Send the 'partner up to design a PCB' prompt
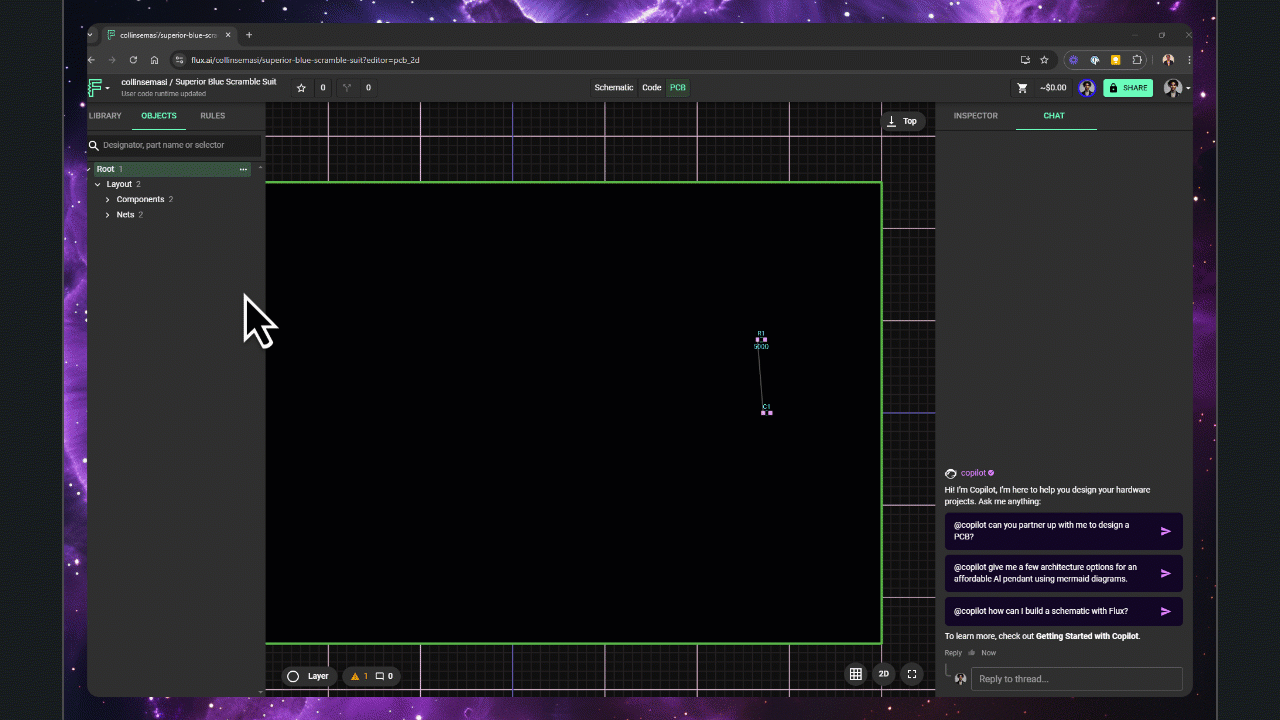Viewport: 1280px width, 720px height. pyautogui.click(x=1165, y=531)
